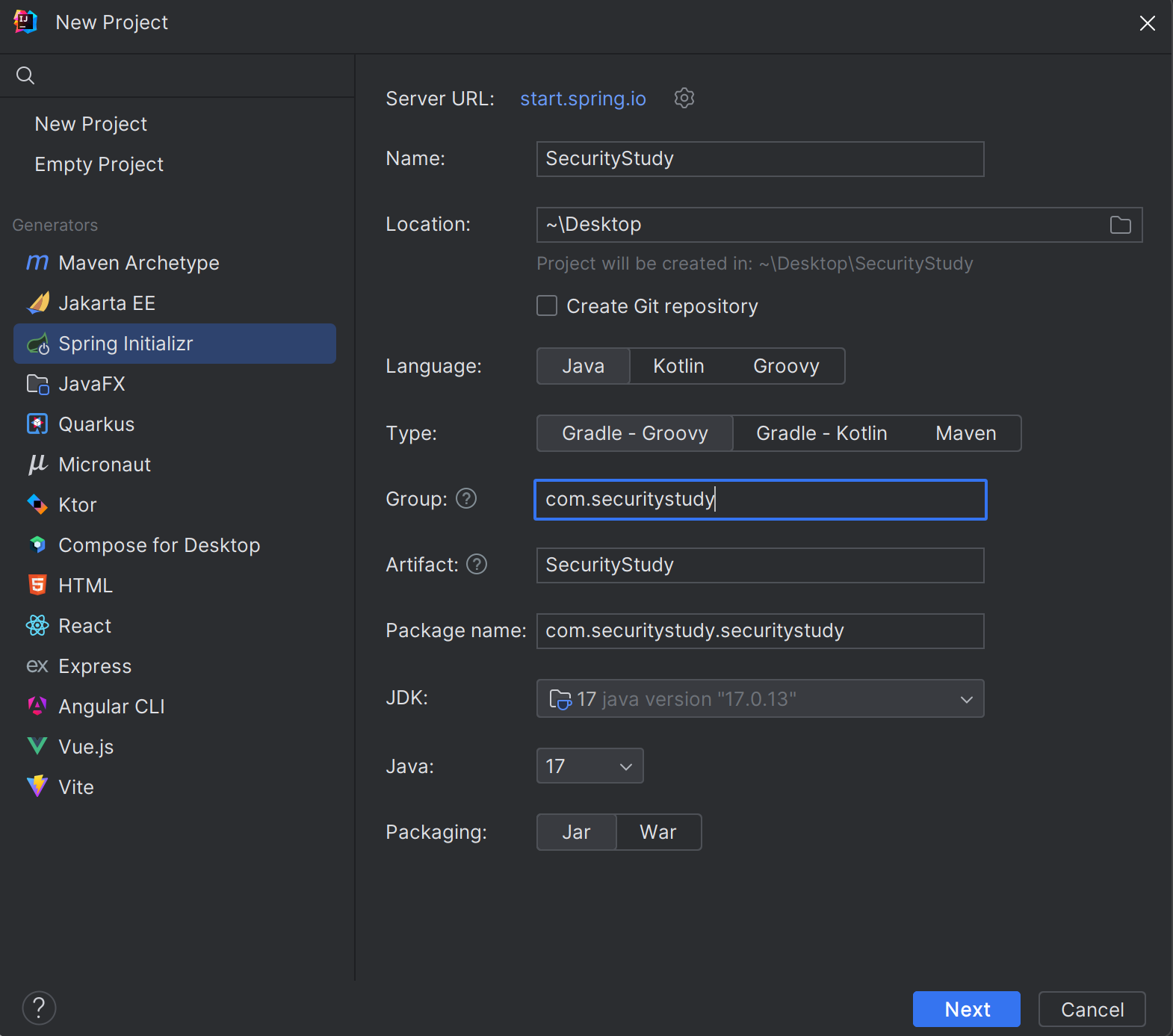Select Maven Archetype generator icon
The height and width of the screenshot is (1036, 1173).
point(37,263)
